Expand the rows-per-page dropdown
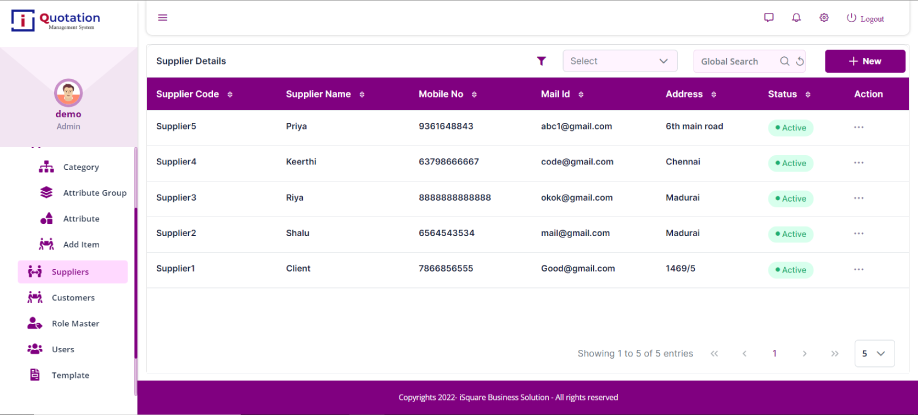Viewport: 918px width, 415px height. (874, 353)
